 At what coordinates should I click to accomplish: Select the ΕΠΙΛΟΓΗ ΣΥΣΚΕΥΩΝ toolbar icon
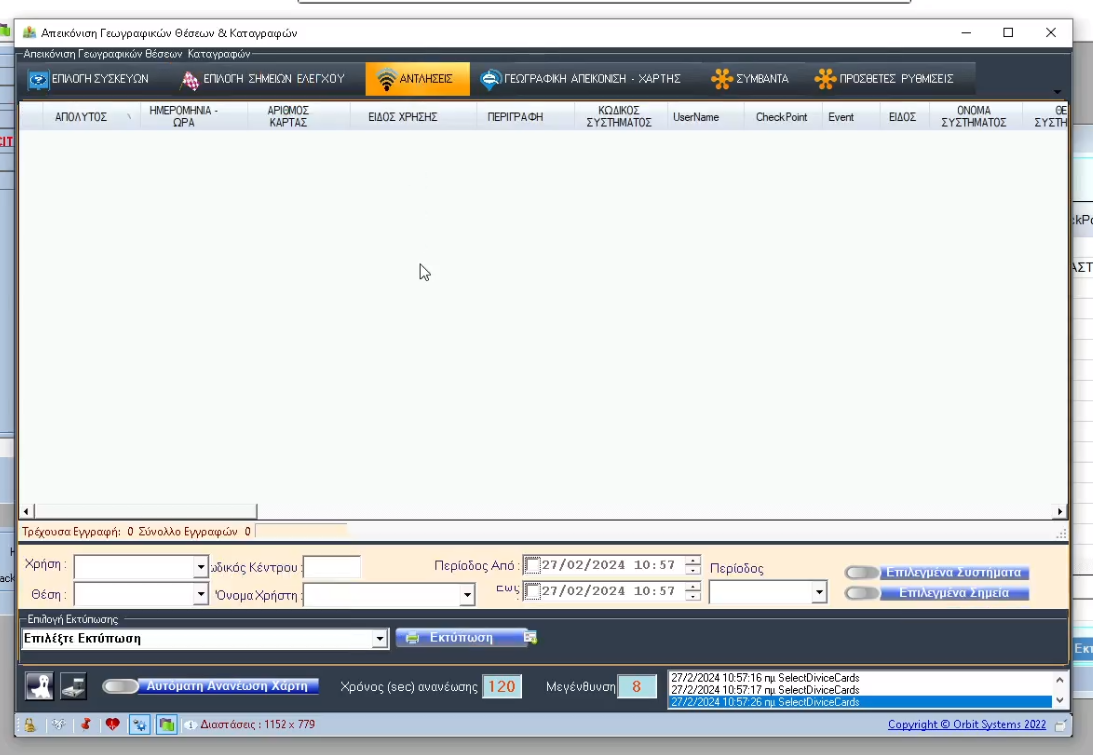tap(36, 76)
